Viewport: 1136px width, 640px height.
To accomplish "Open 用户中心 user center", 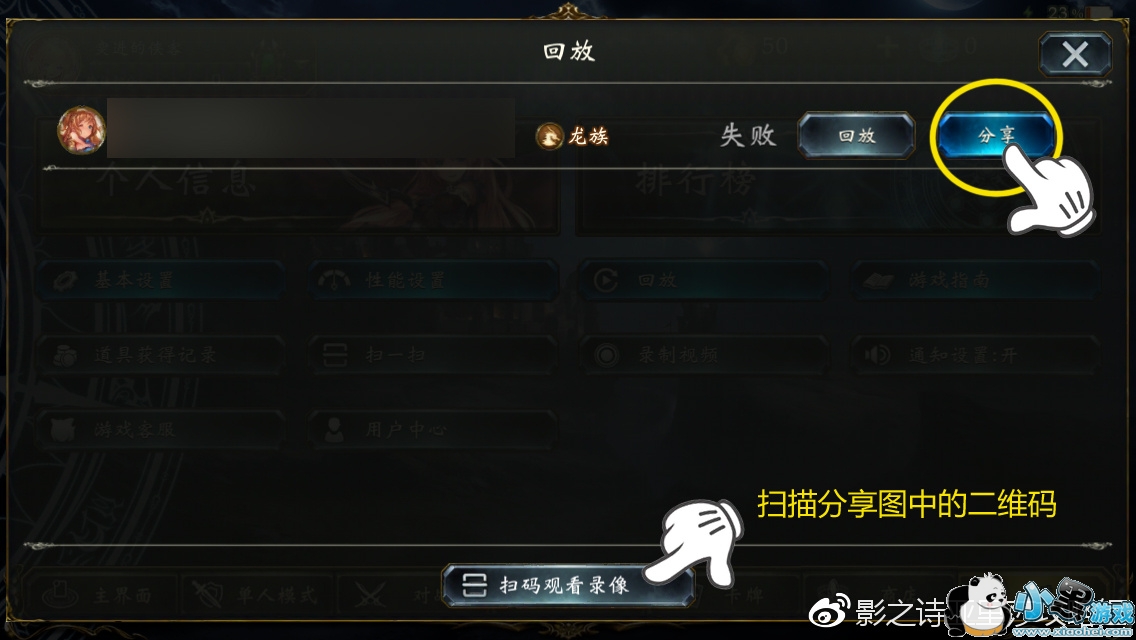I will [x=433, y=429].
